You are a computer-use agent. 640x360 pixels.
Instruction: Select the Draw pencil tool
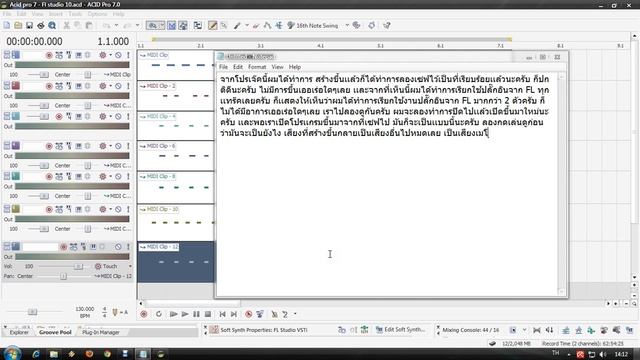pyautogui.click(x=213, y=25)
